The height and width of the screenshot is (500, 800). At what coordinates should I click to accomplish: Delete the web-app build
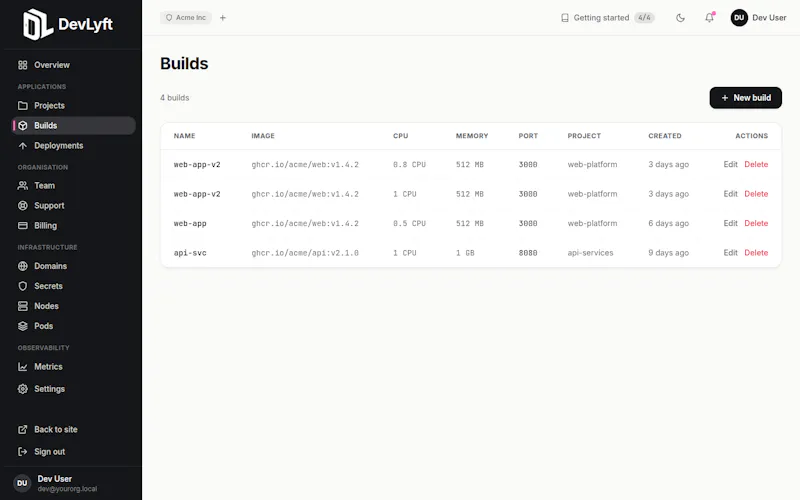[756, 223]
